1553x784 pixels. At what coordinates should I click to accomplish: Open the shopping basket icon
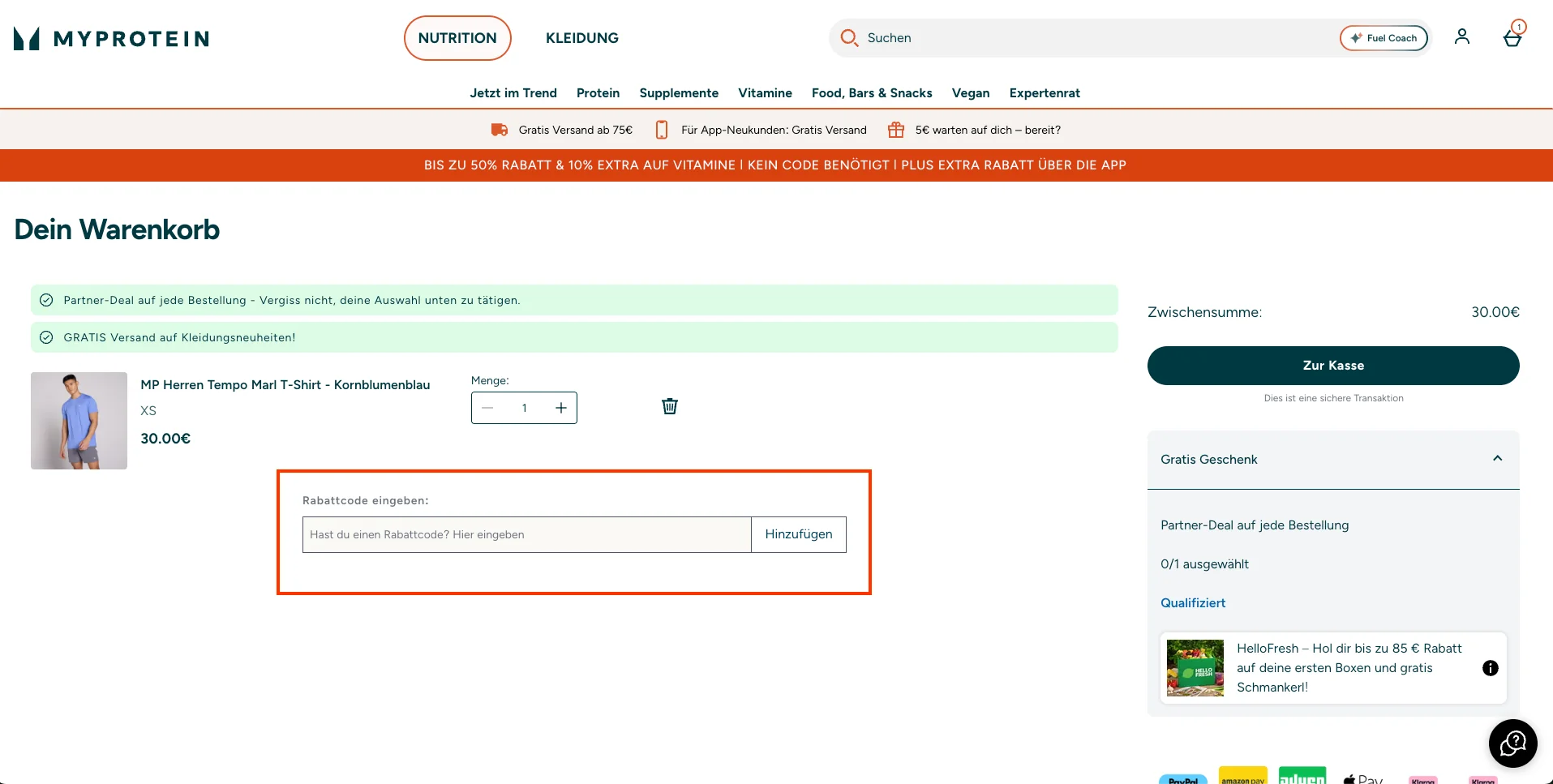[x=1512, y=37]
